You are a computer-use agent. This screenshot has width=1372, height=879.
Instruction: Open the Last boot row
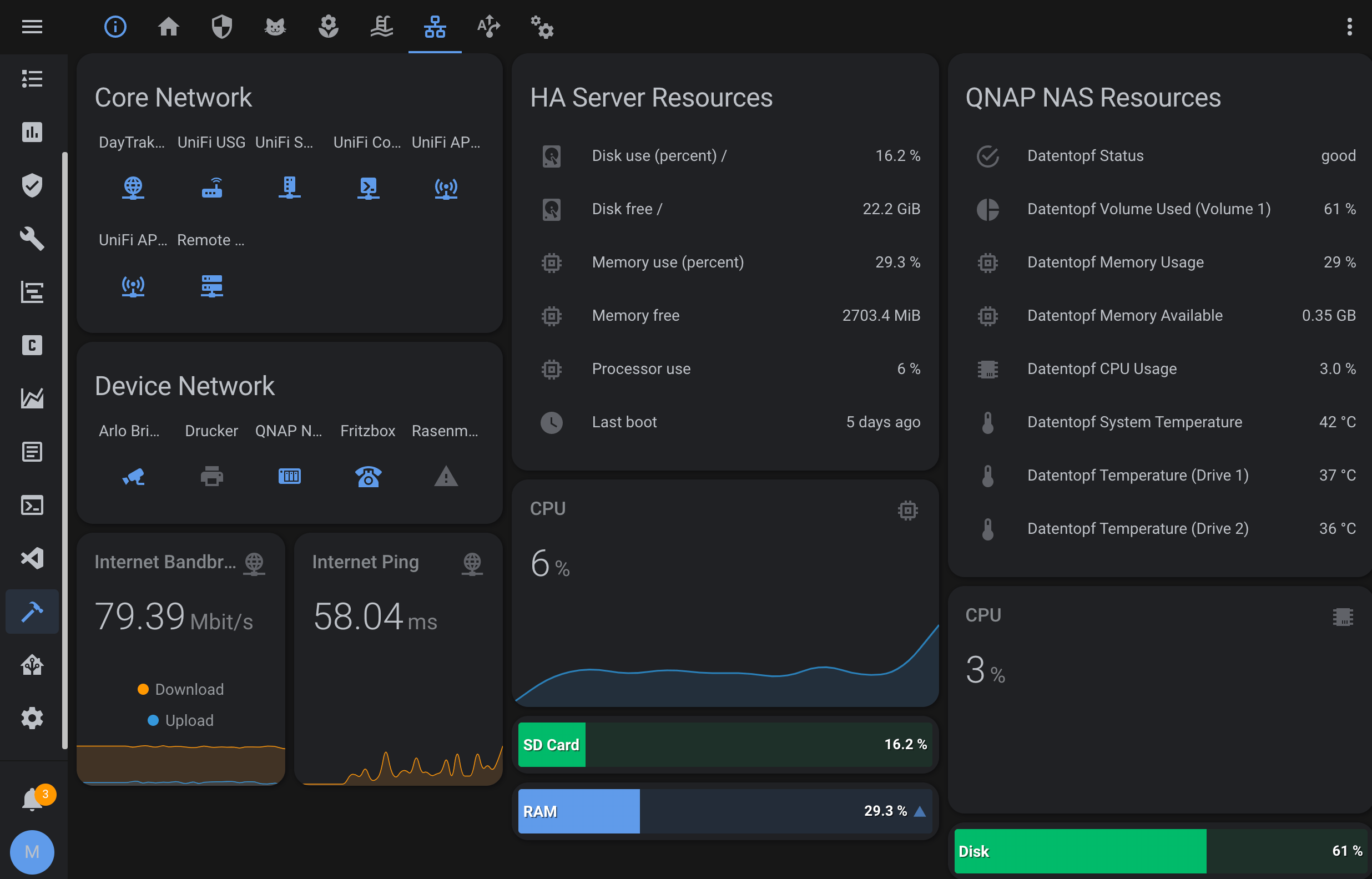click(725, 422)
